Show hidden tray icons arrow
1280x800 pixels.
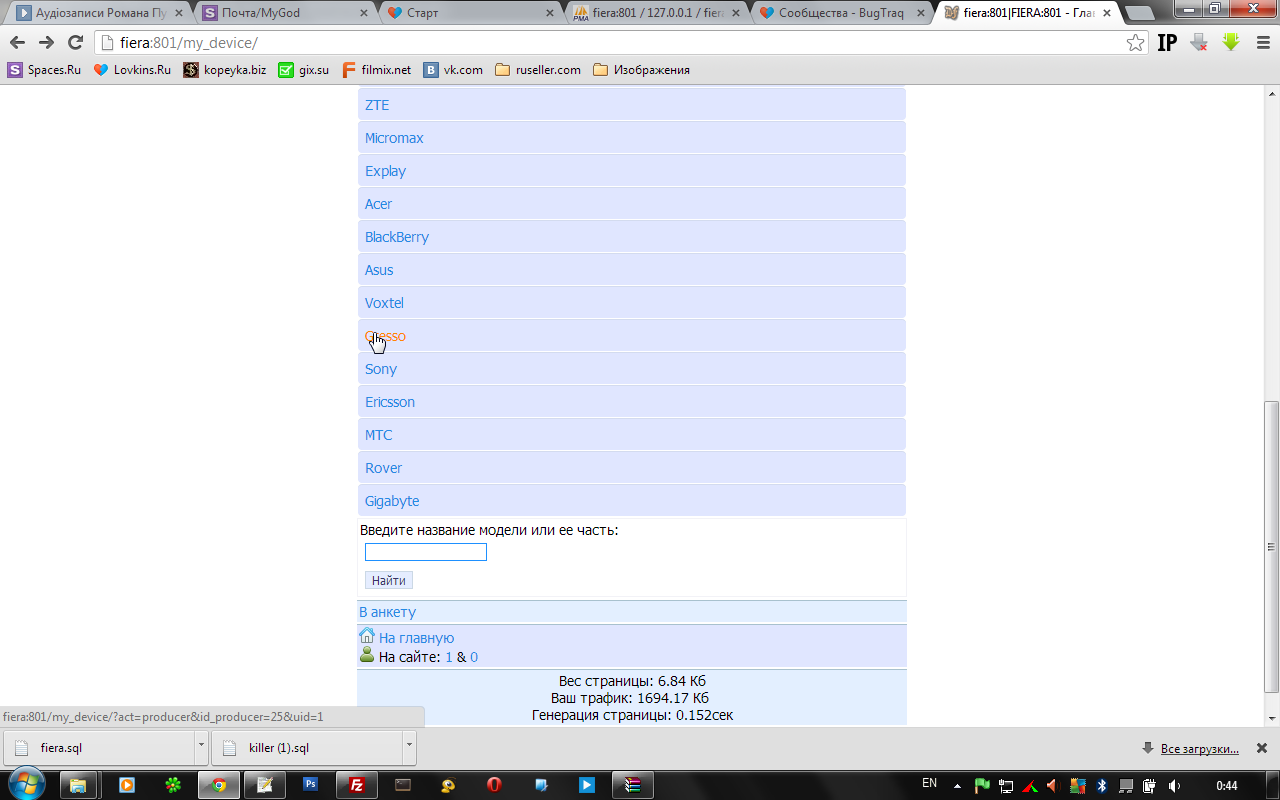(x=958, y=785)
